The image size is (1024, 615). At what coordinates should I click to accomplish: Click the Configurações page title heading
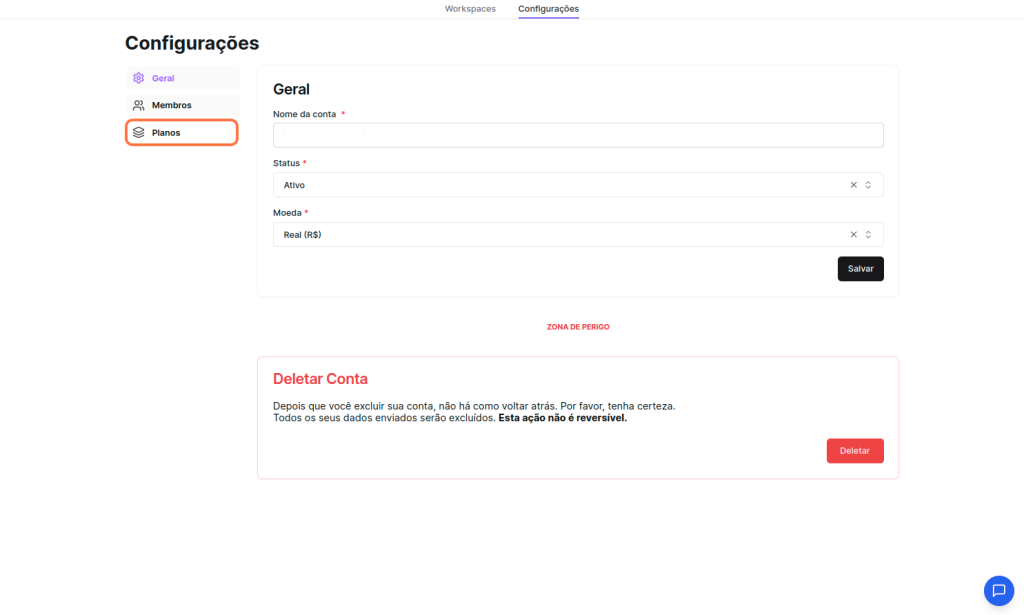[192, 43]
